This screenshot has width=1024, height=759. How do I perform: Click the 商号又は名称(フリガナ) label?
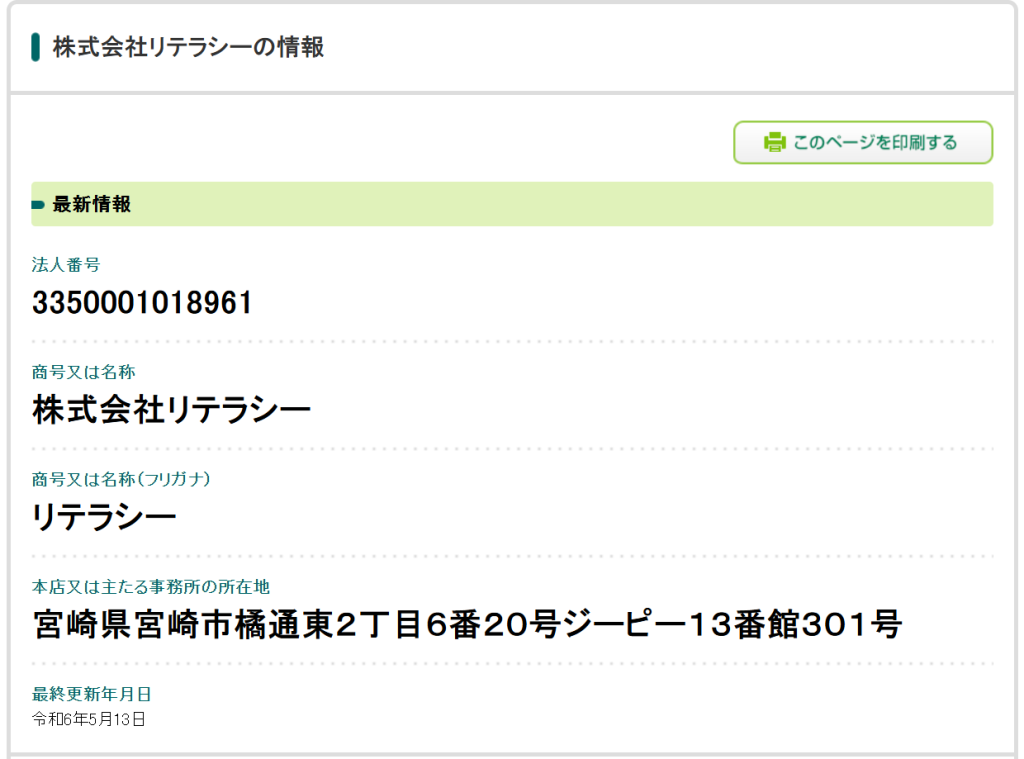point(121,479)
